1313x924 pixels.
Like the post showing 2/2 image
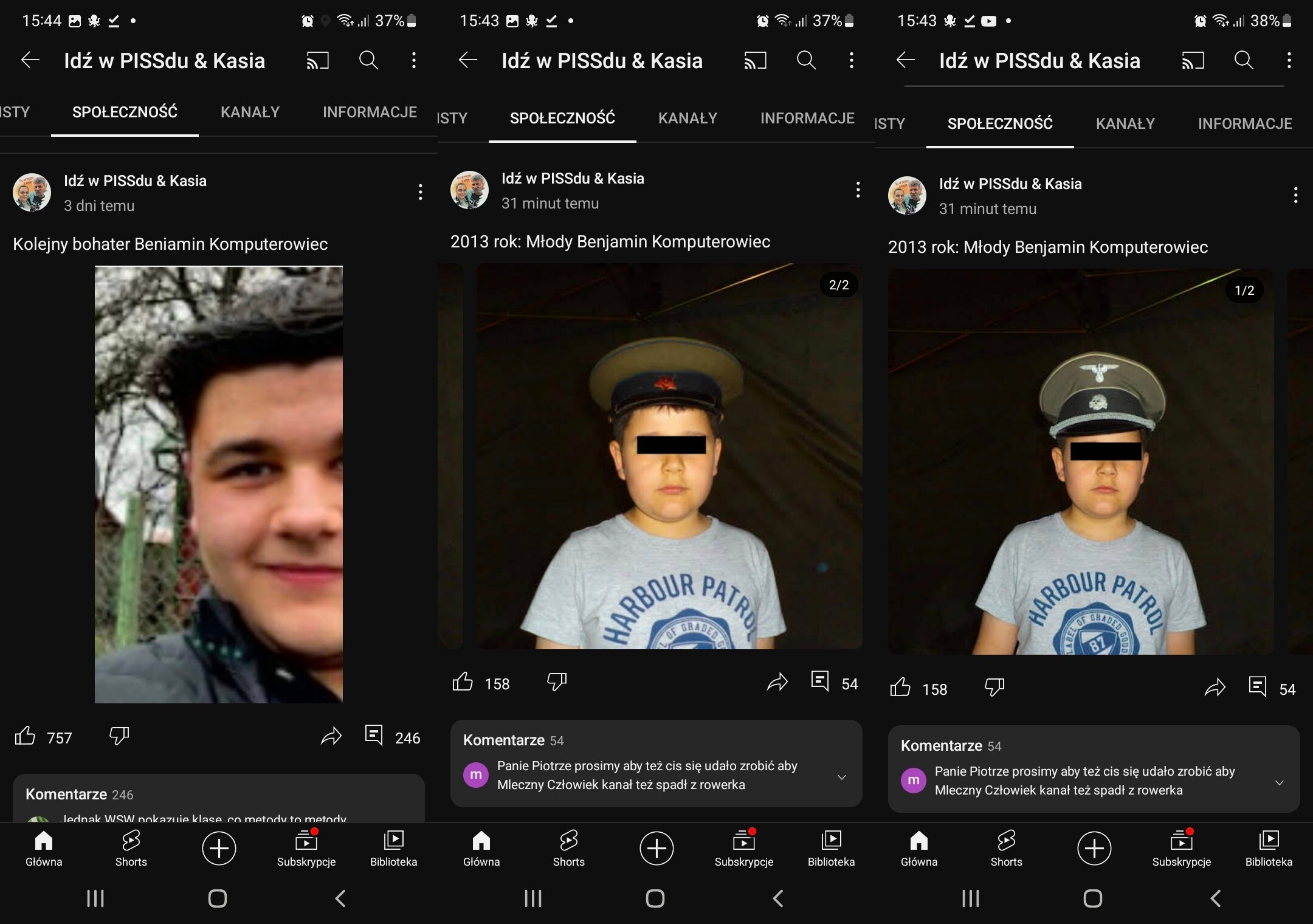point(463,682)
